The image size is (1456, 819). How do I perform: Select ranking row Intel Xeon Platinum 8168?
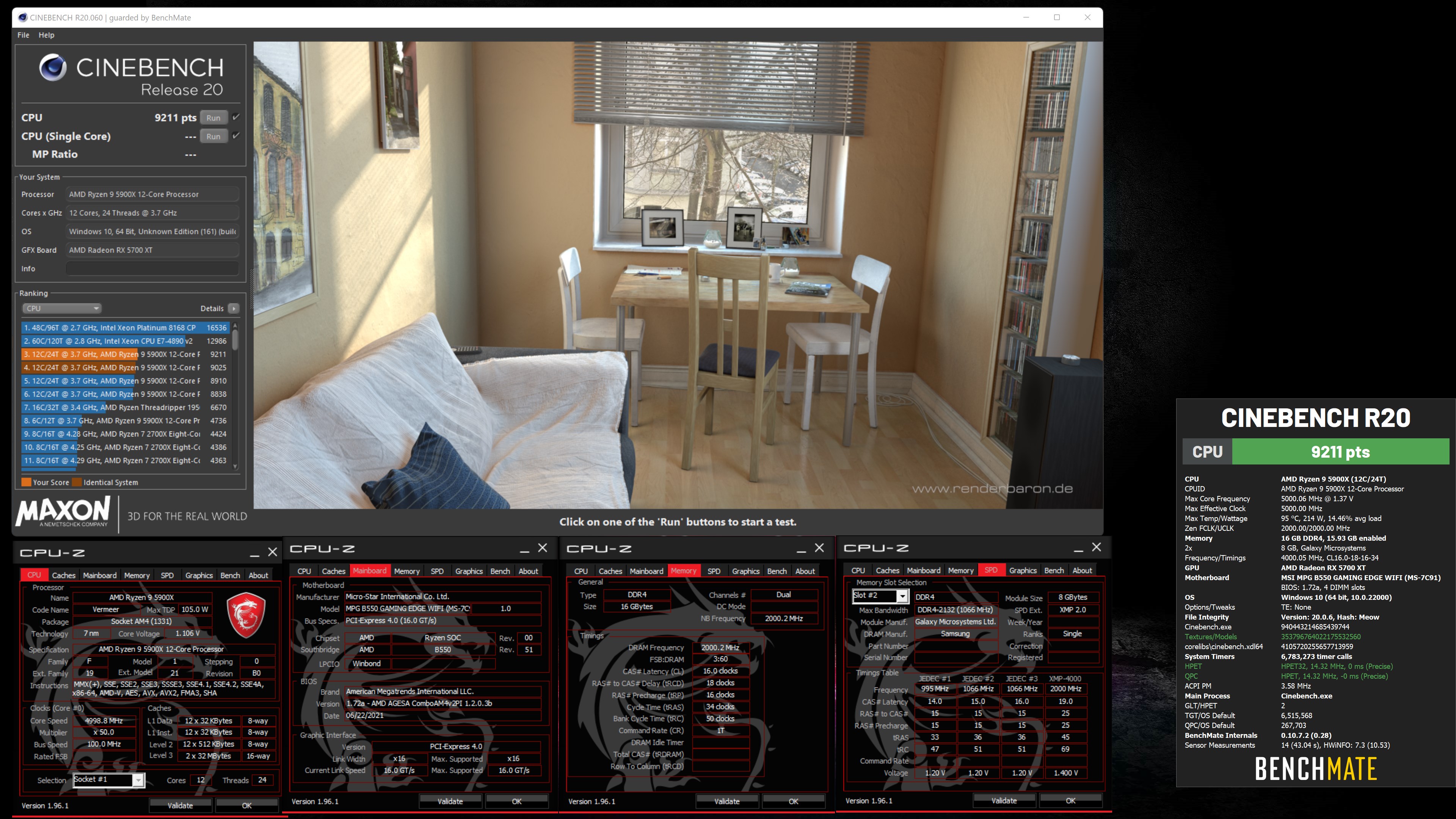pyautogui.click(x=126, y=328)
